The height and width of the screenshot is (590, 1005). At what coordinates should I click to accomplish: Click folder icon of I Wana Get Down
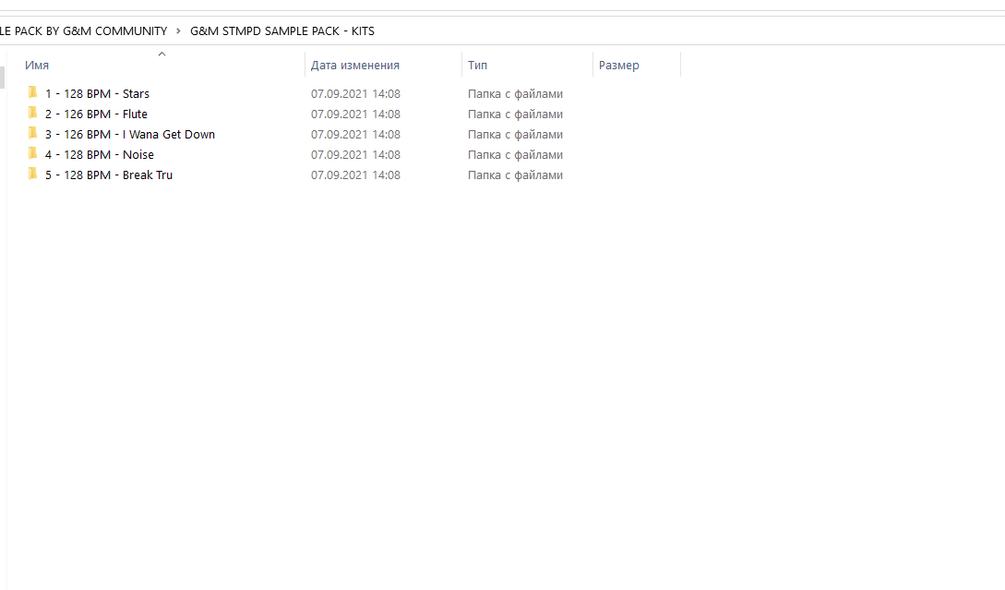point(33,134)
